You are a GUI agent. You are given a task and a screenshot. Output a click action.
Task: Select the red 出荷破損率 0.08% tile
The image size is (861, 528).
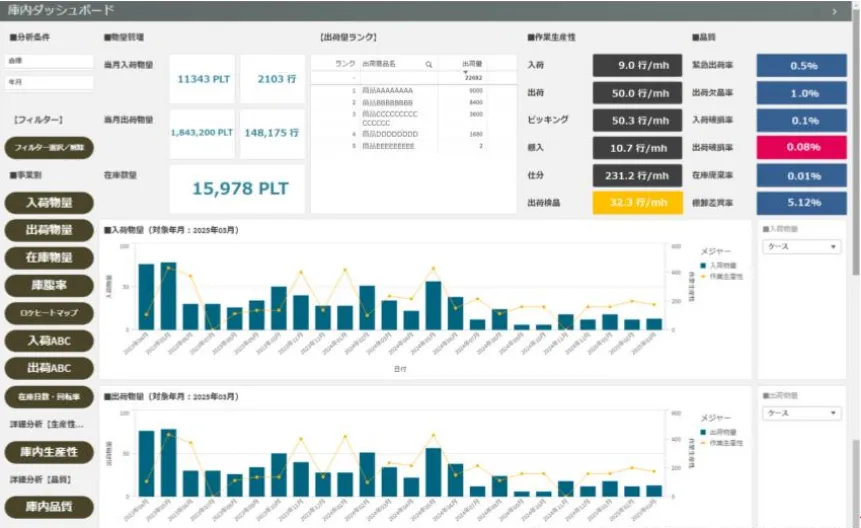pyautogui.click(x=801, y=148)
